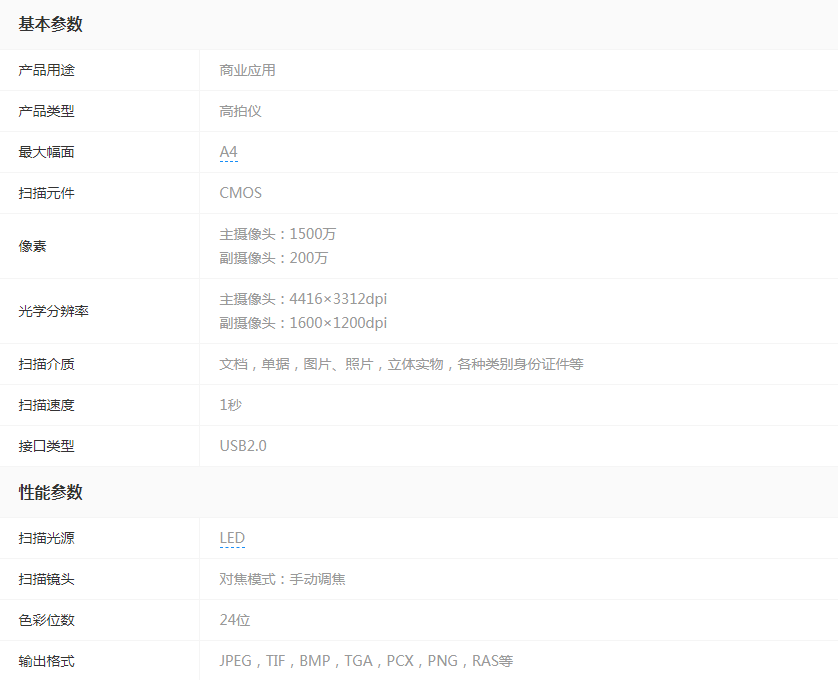Select the USB2.0 interface value

click(x=241, y=445)
